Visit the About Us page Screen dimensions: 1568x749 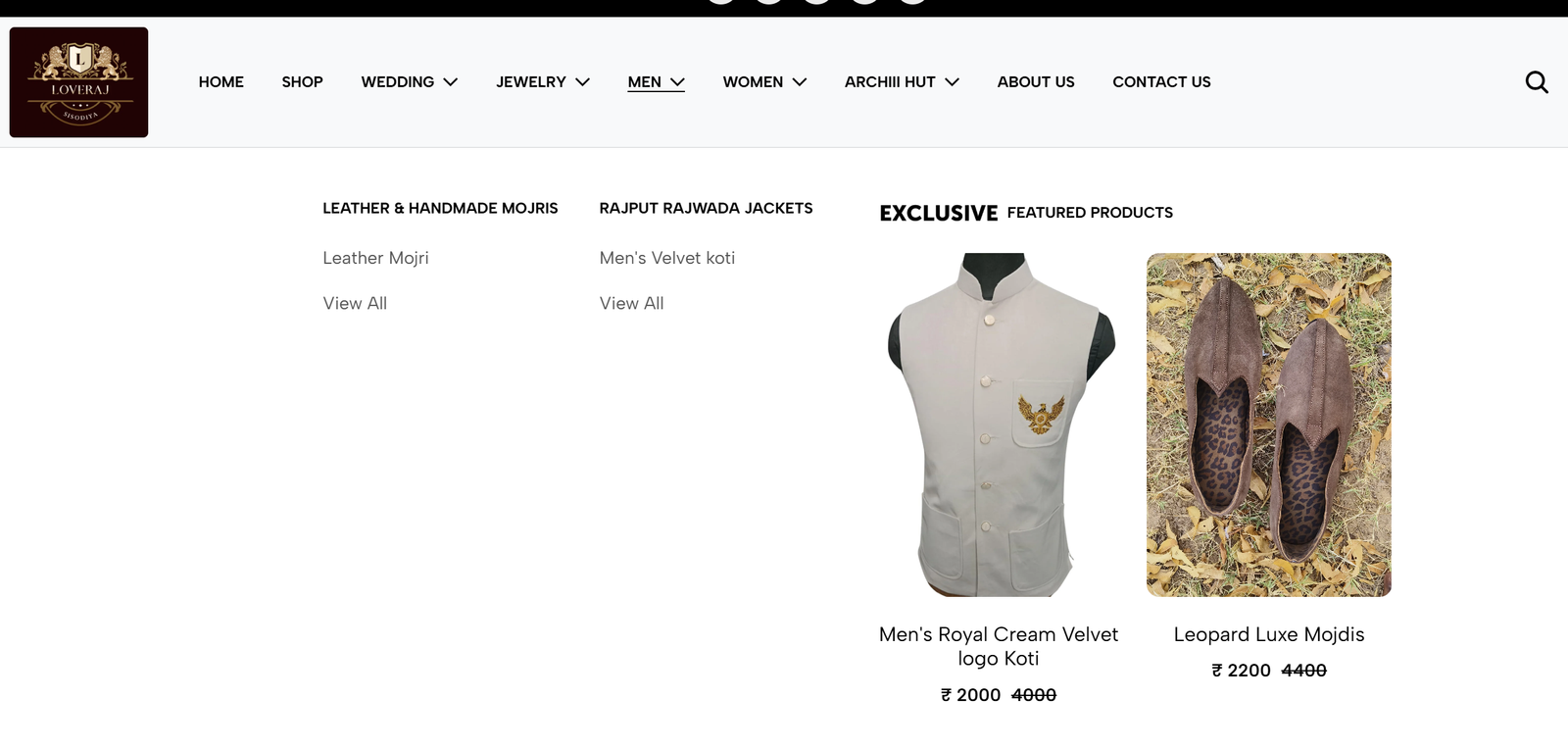(1036, 82)
